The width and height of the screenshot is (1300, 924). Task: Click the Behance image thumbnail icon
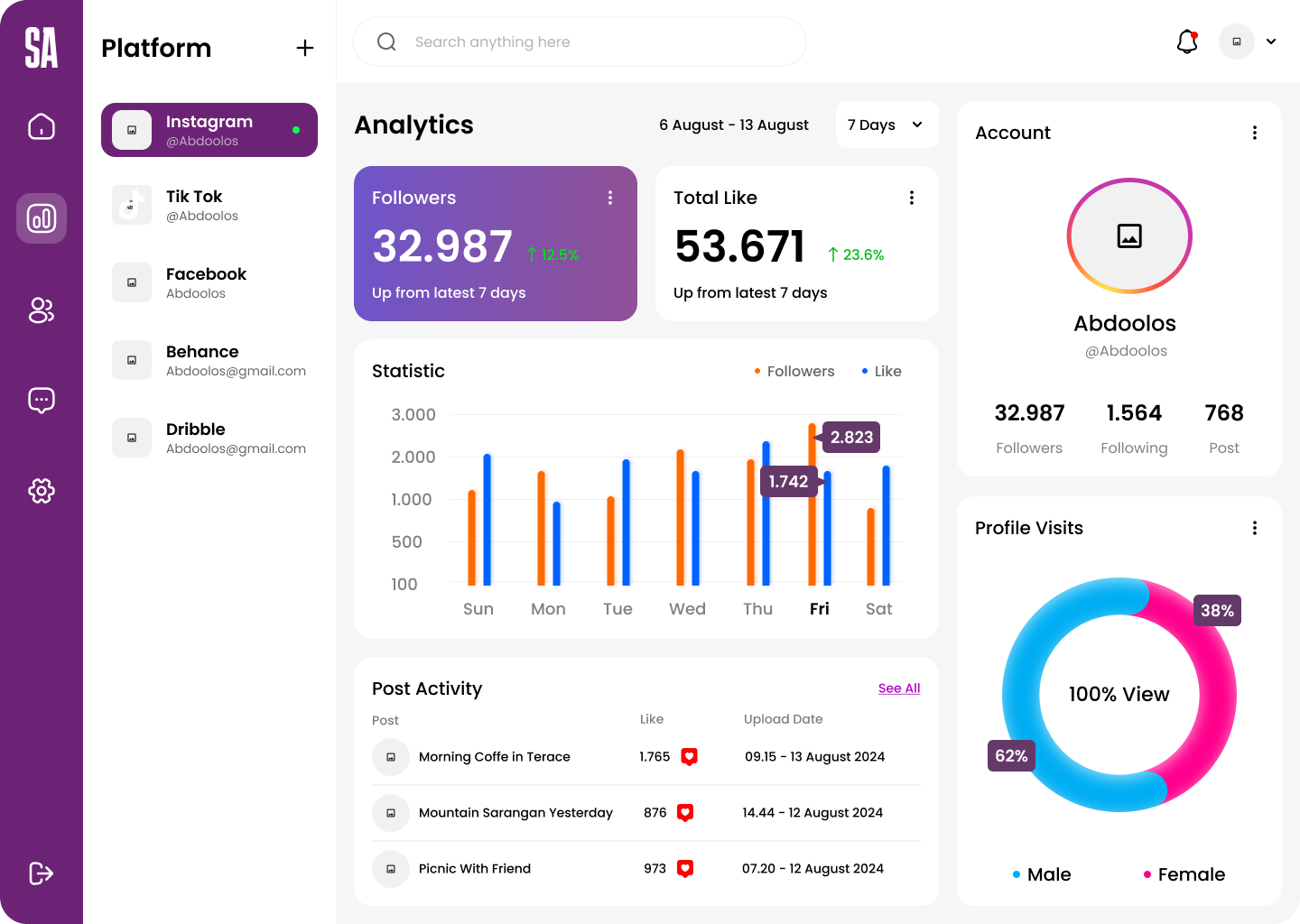[x=132, y=360]
